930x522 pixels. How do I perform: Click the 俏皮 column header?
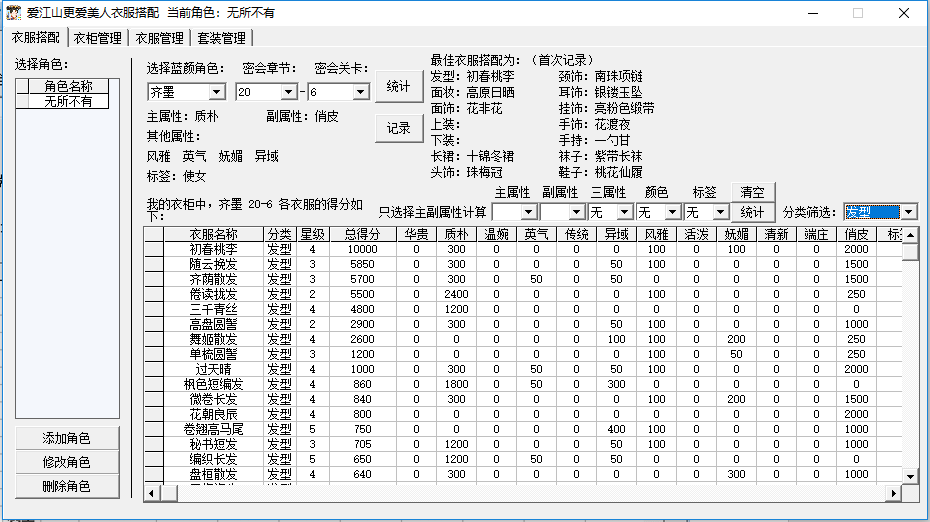click(x=856, y=234)
